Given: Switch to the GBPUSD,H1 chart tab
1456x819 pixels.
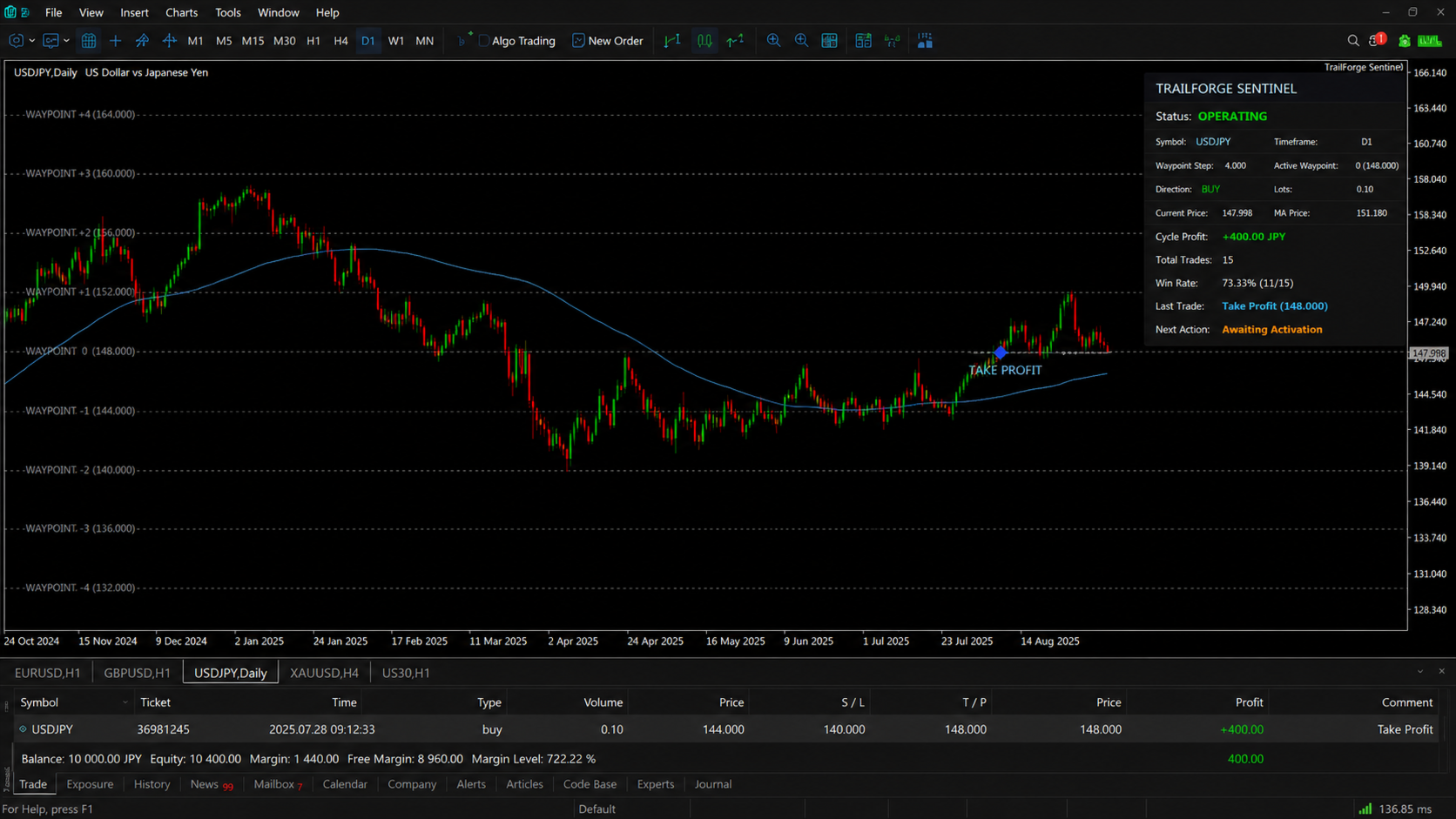Looking at the screenshot, I should point(137,673).
